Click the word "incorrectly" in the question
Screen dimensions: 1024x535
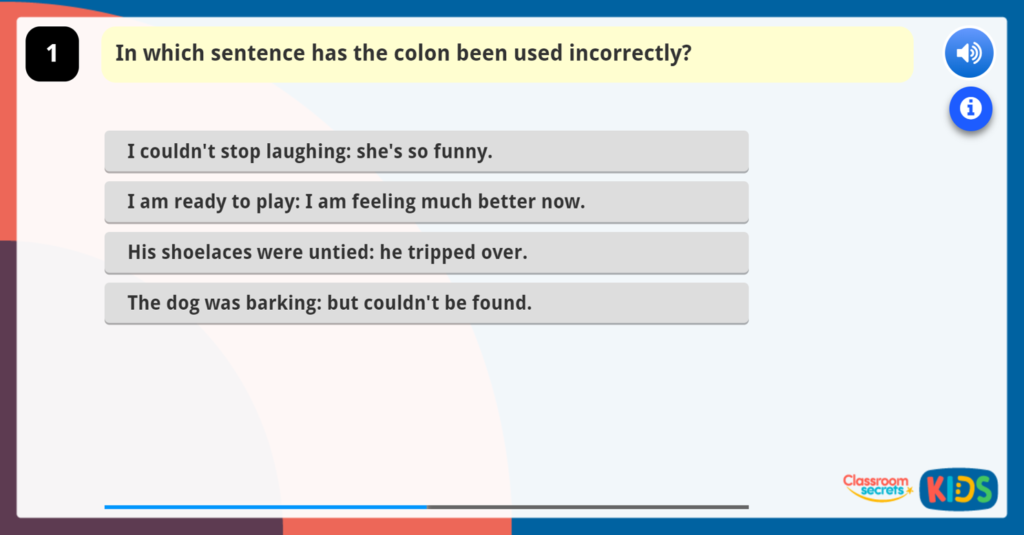630,54
